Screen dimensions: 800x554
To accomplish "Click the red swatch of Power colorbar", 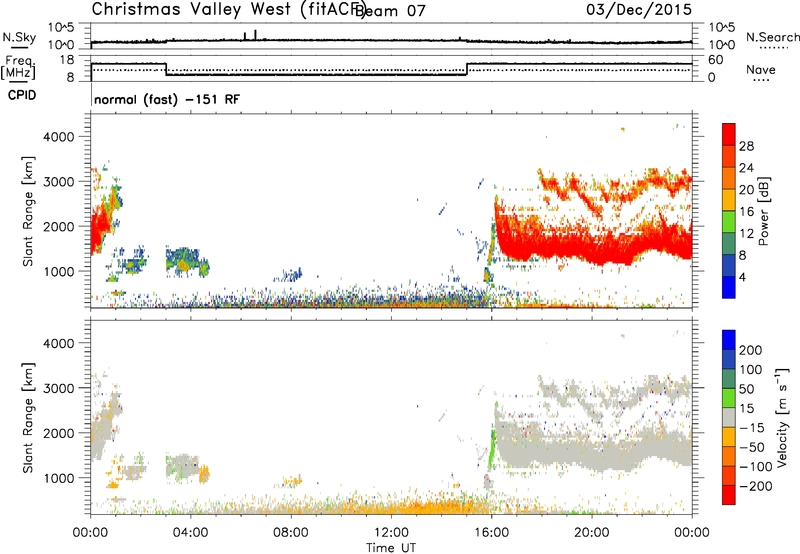I will point(729,134).
